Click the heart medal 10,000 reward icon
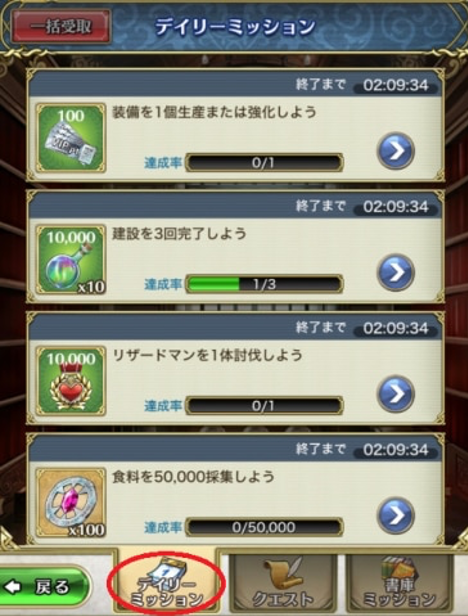 tap(71, 381)
